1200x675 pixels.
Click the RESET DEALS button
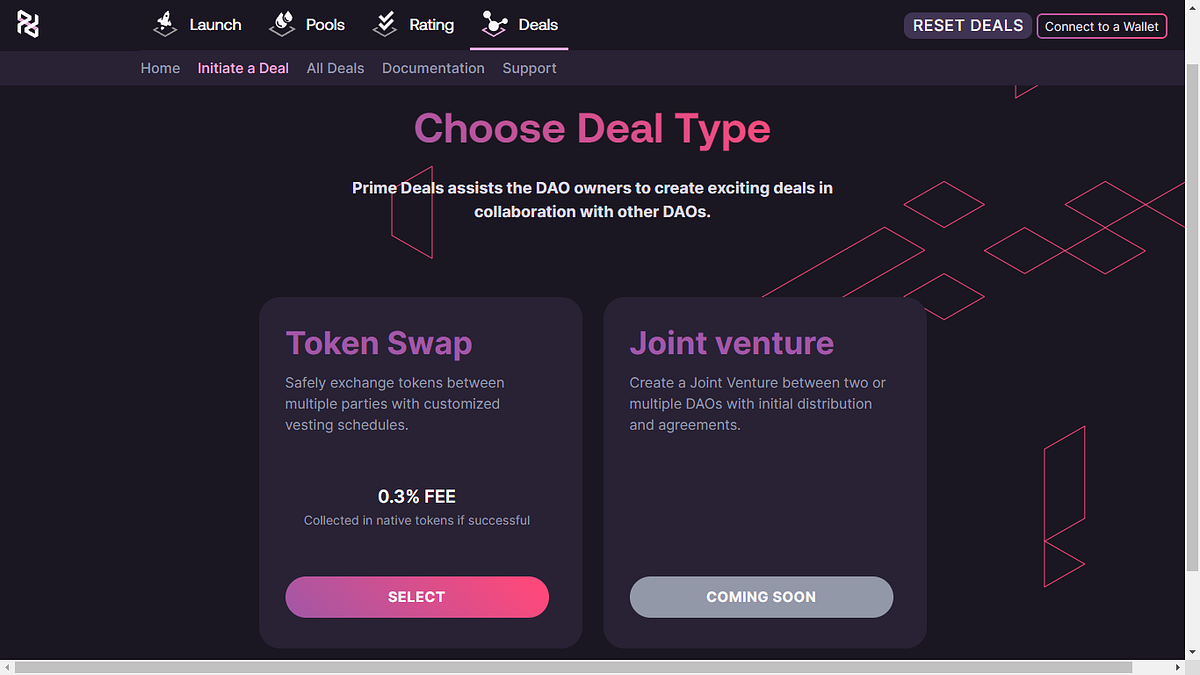tap(967, 25)
